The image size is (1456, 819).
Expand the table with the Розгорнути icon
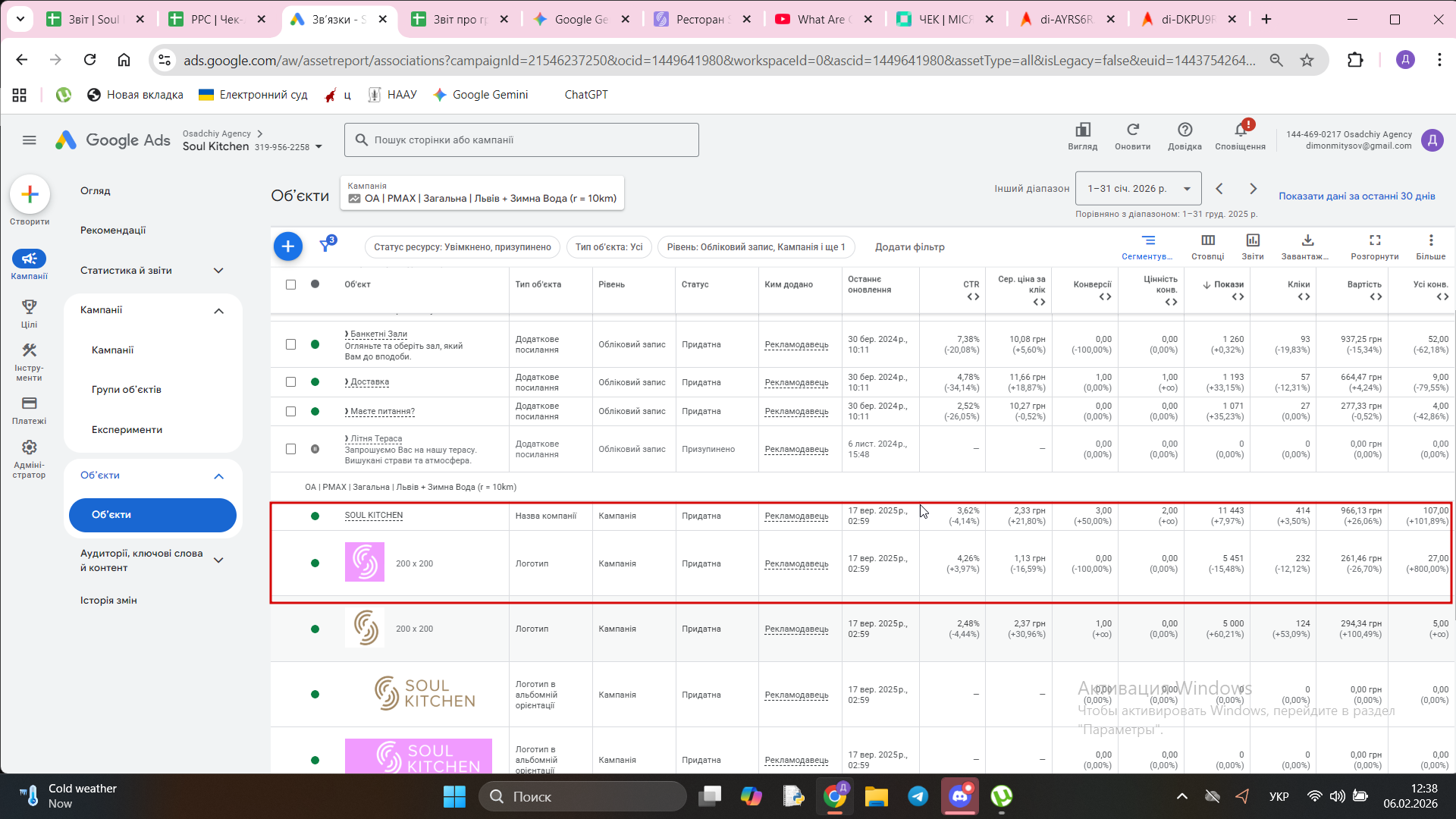pos(1375,246)
